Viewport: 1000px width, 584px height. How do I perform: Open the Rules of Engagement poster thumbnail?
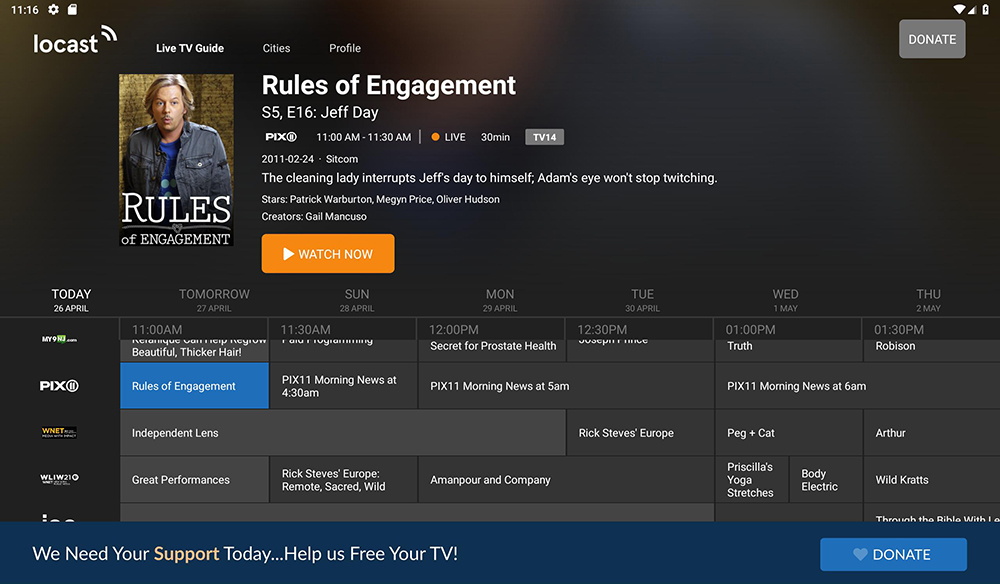click(176, 160)
